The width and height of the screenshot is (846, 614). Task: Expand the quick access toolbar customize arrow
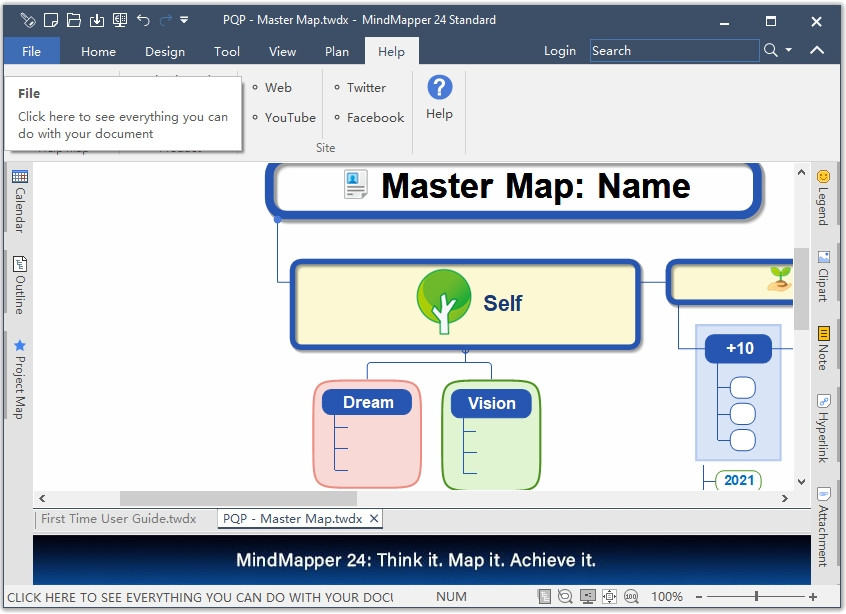(184, 20)
